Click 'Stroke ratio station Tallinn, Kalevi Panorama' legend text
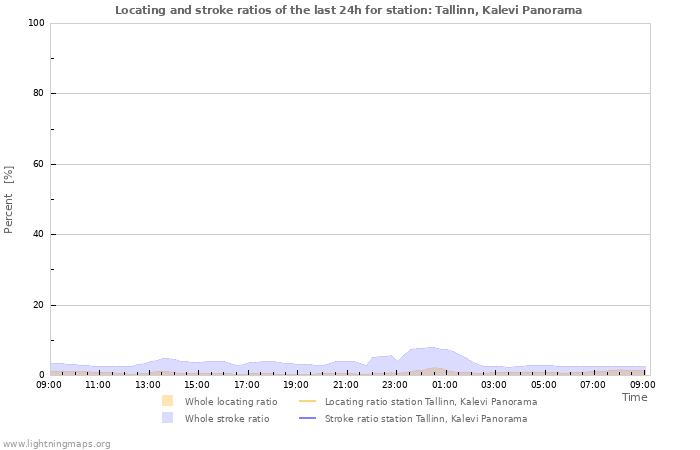700x450 pixels. tap(426, 418)
